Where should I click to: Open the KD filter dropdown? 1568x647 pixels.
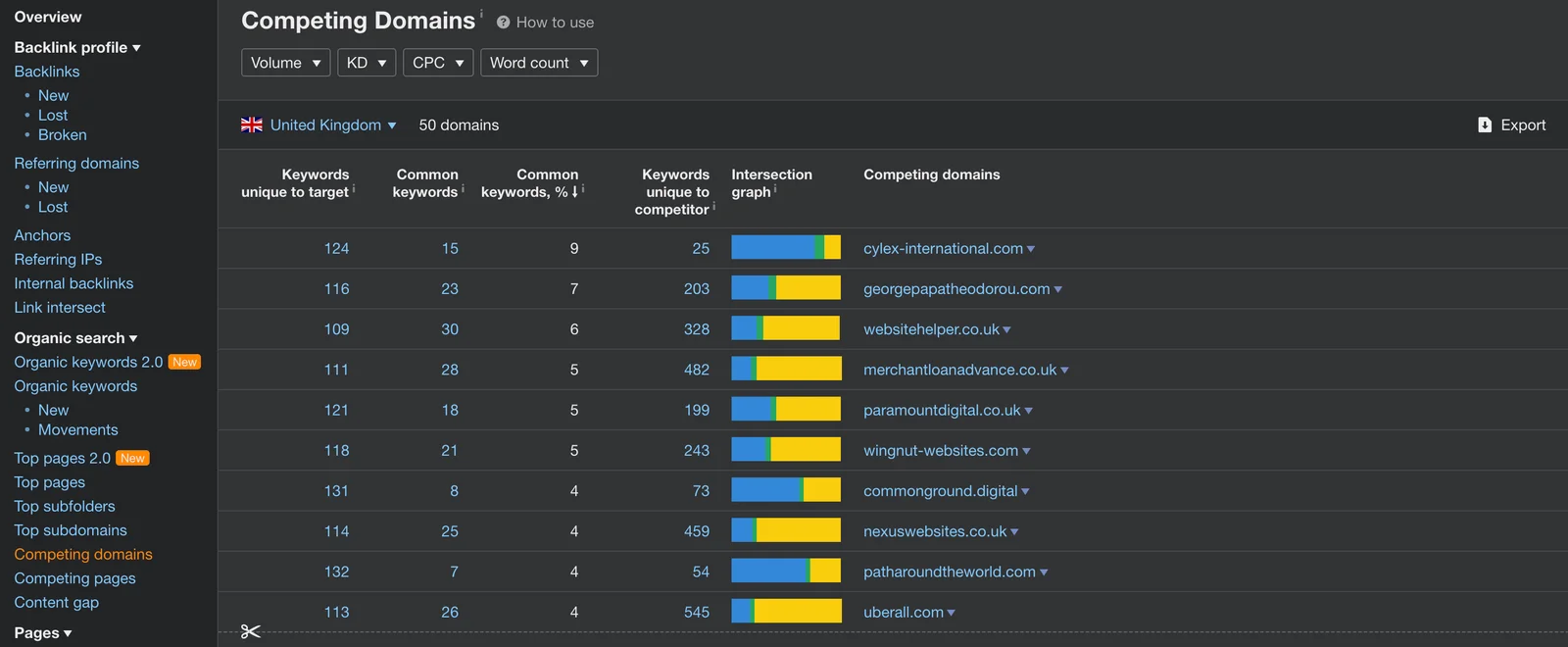(367, 63)
